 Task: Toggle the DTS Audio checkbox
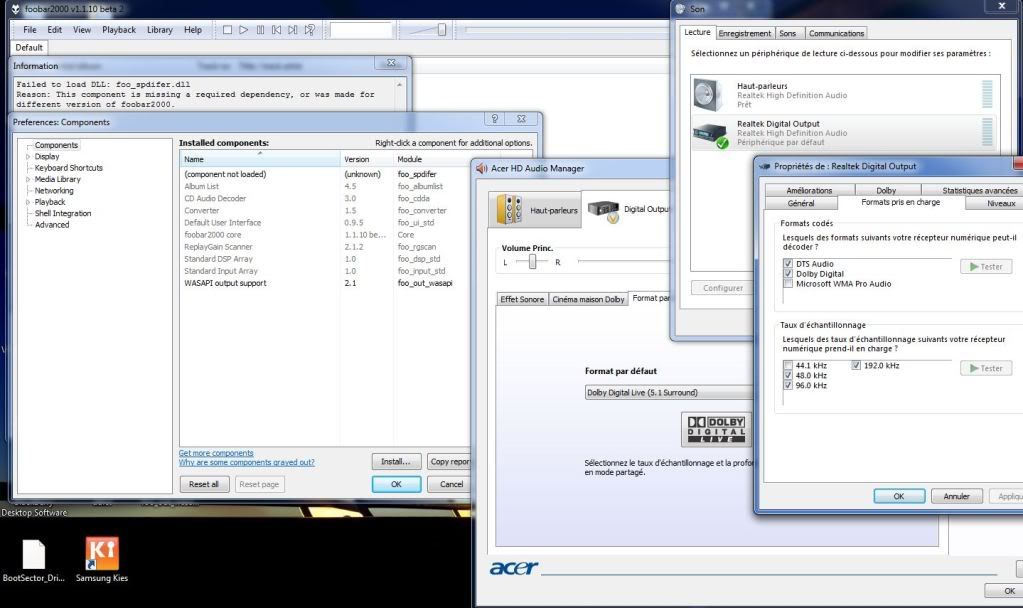[788, 264]
